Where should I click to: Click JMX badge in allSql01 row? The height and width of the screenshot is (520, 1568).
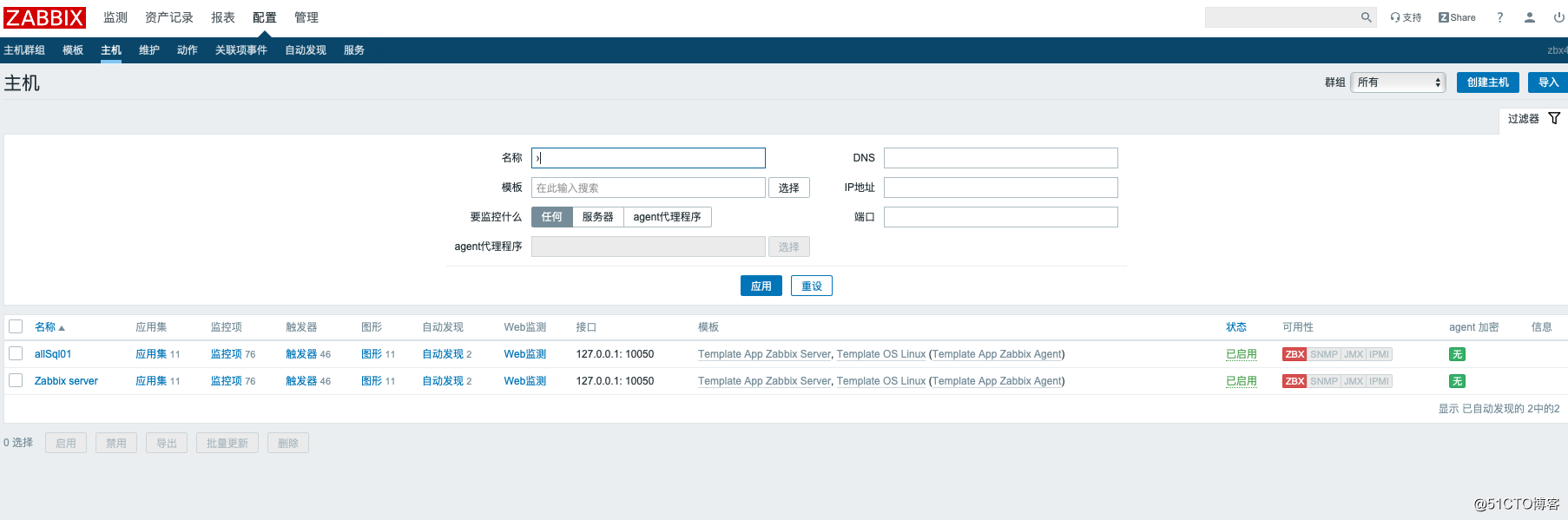(1354, 354)
